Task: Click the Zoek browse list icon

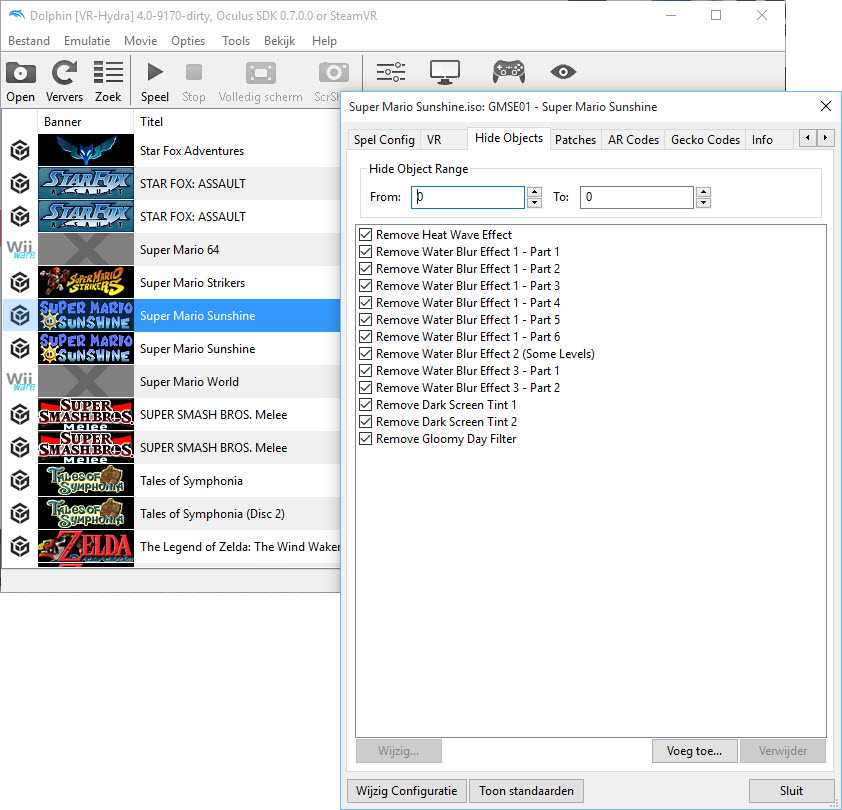Action: pyautogui.click(x=108, y=74)
